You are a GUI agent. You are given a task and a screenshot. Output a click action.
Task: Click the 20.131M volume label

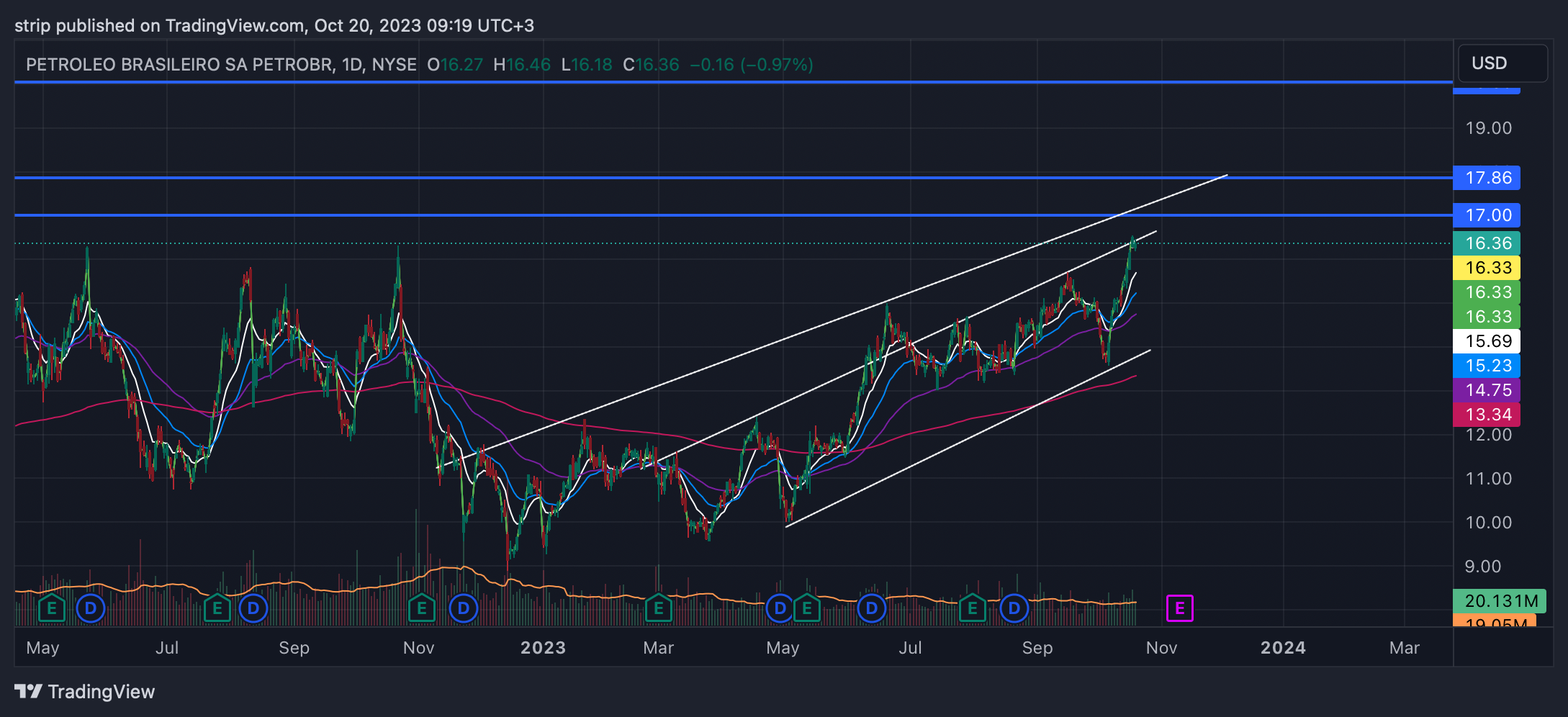pyautogui.click(x=1500, y=601)
